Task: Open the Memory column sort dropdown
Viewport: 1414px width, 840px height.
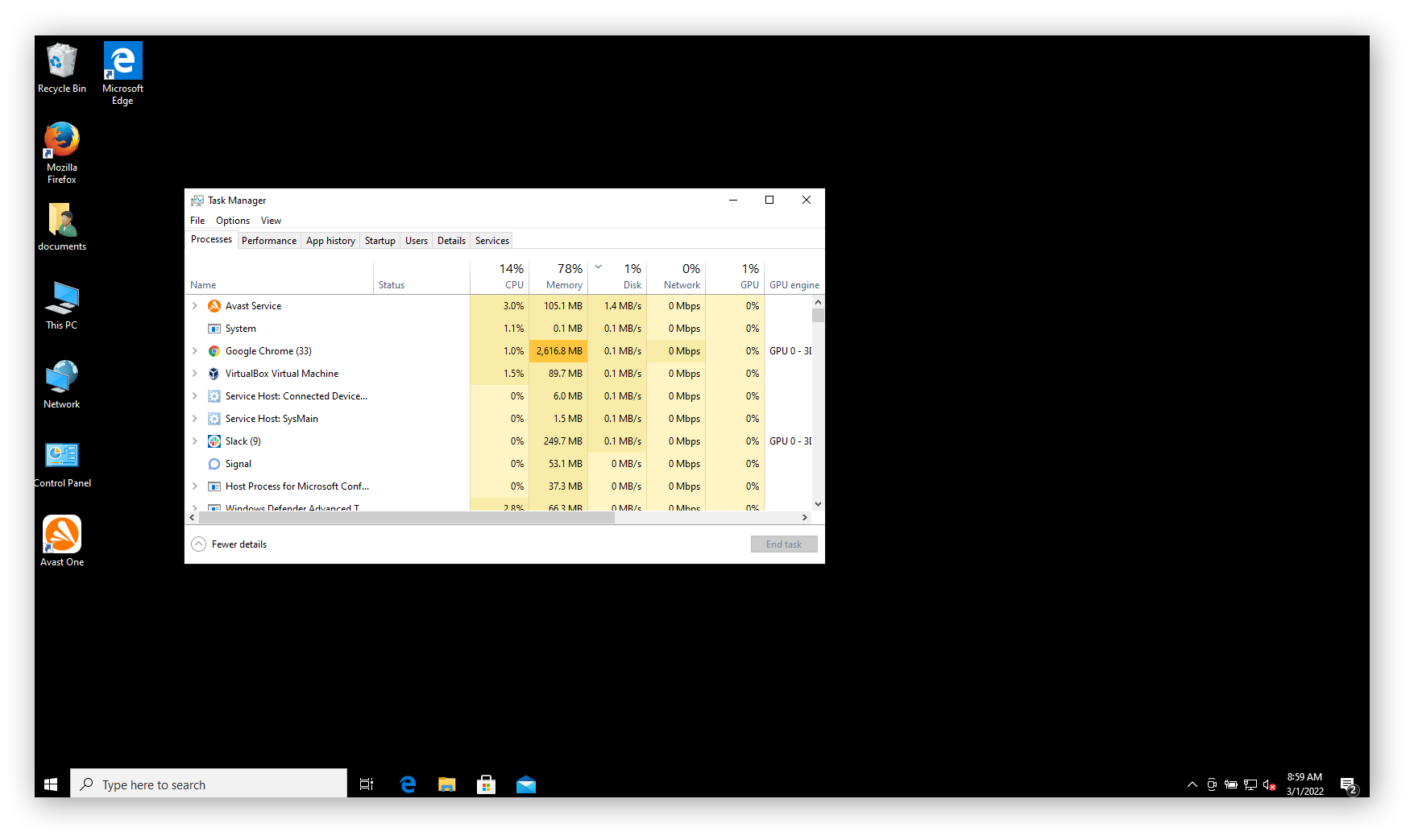Action: coord(599,266)
